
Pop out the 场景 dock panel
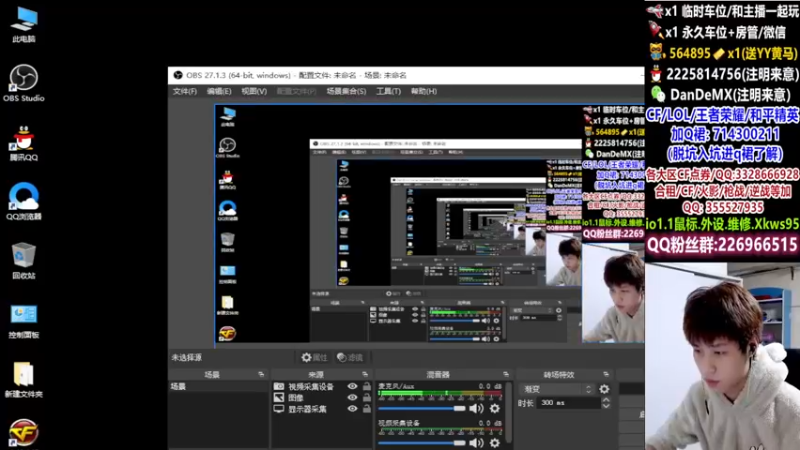(x=261, y=374)
